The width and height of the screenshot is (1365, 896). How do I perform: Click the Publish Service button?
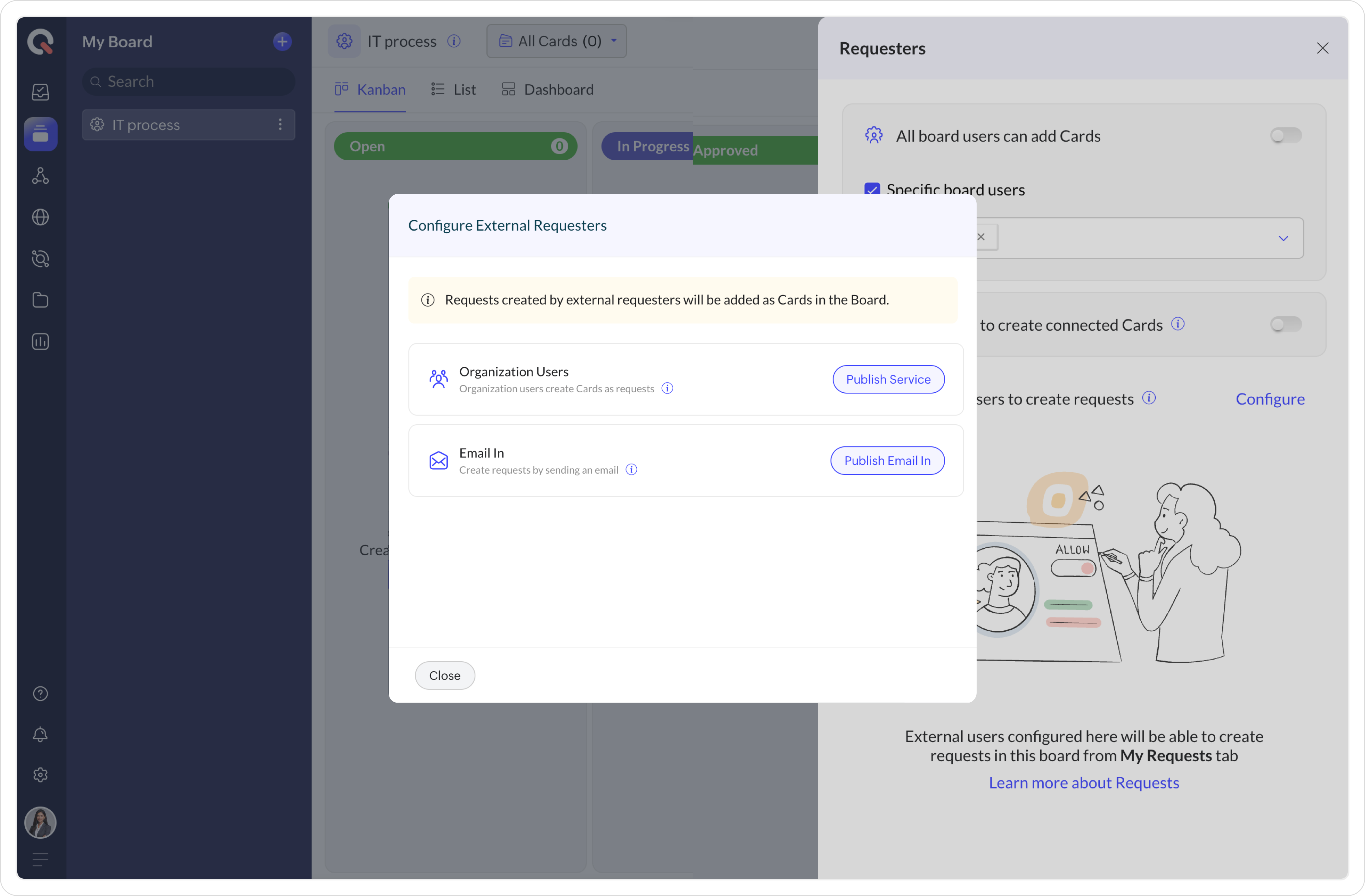tap(888, 379)
